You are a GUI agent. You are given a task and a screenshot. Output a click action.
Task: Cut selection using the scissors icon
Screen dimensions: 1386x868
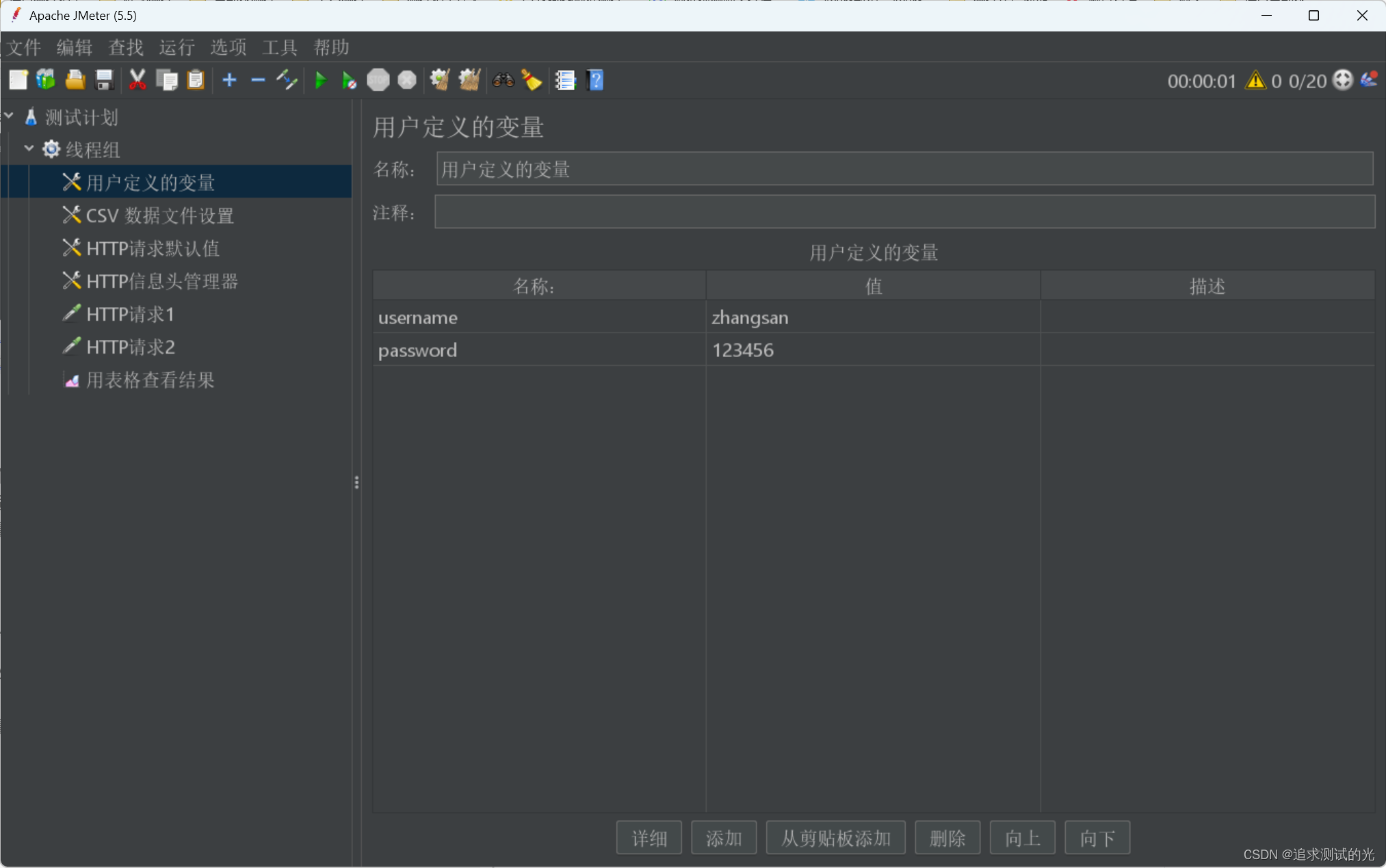[x=138, y=80]
